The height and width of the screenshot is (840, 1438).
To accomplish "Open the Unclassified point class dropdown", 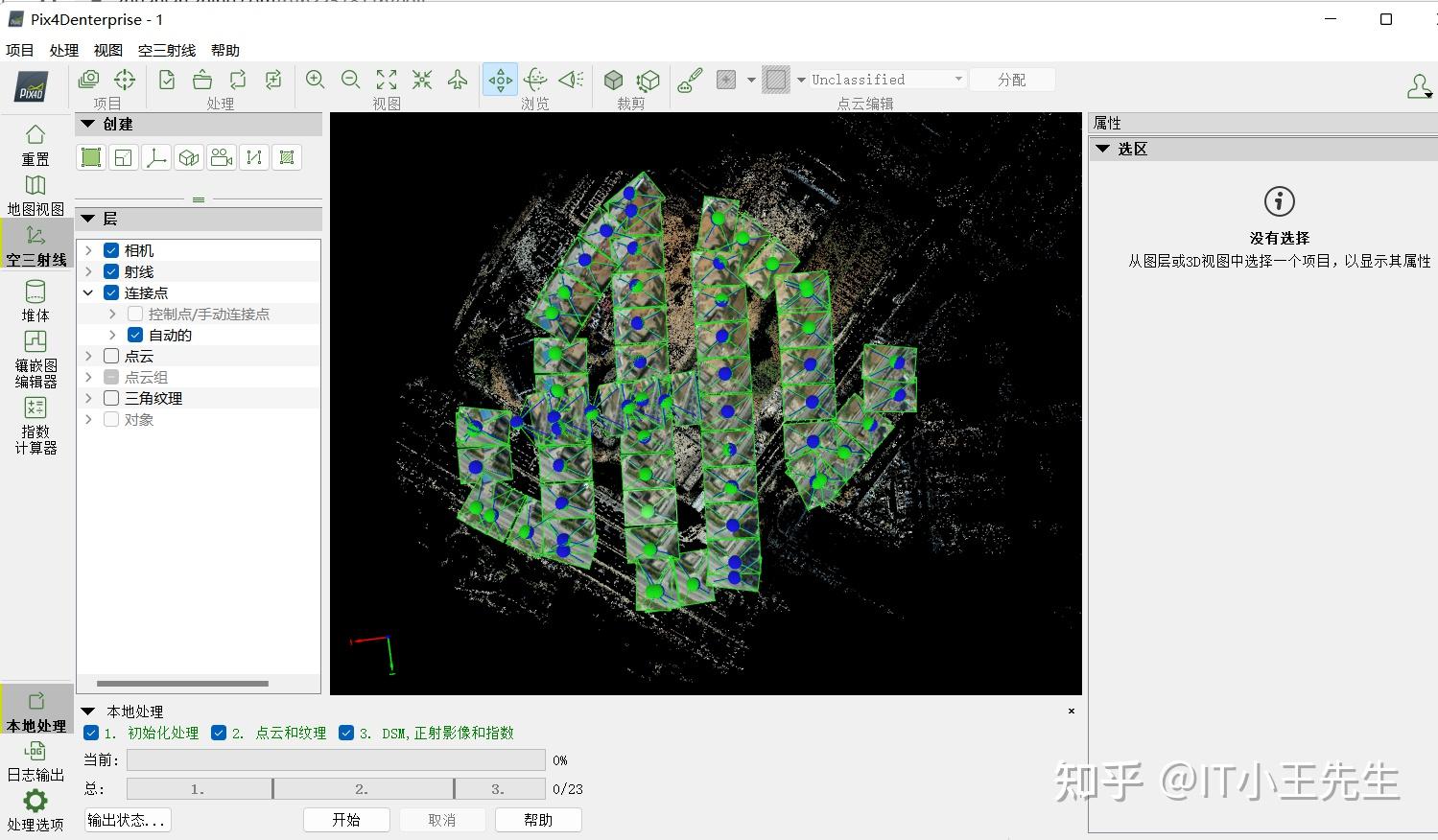I will (x=958, y=79).
